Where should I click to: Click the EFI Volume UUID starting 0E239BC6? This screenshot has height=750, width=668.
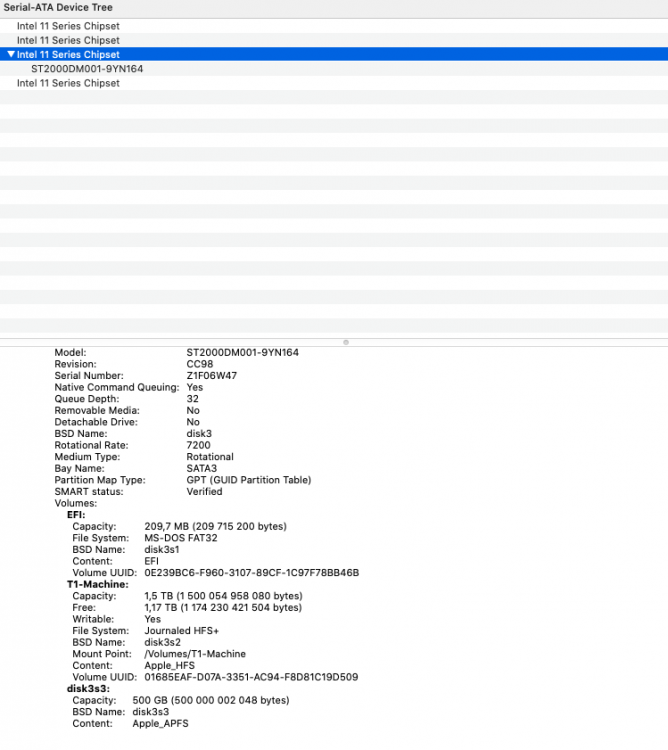252,573
